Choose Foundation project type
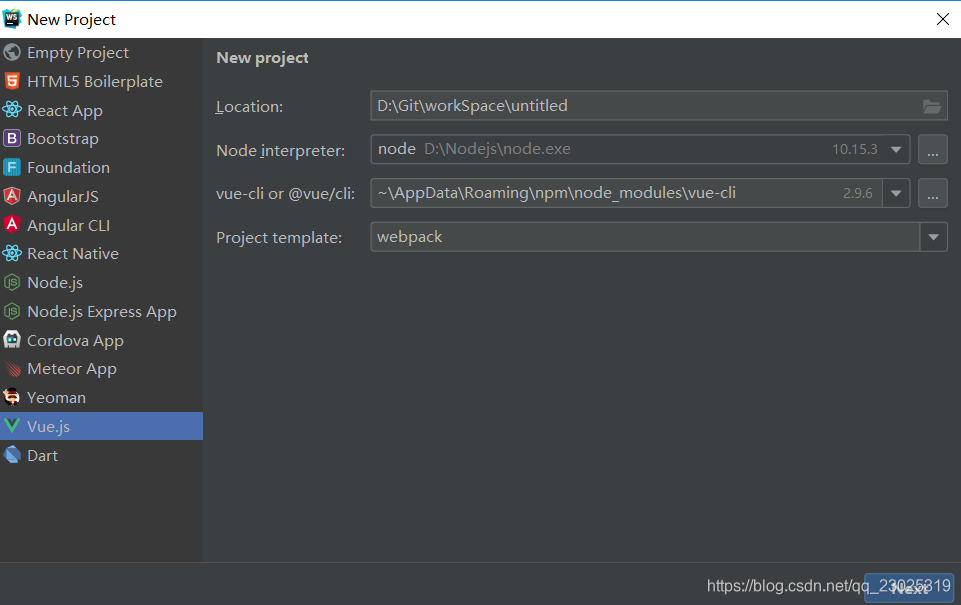Viewport: 961px width, 605px height. [x=101, y=167]
